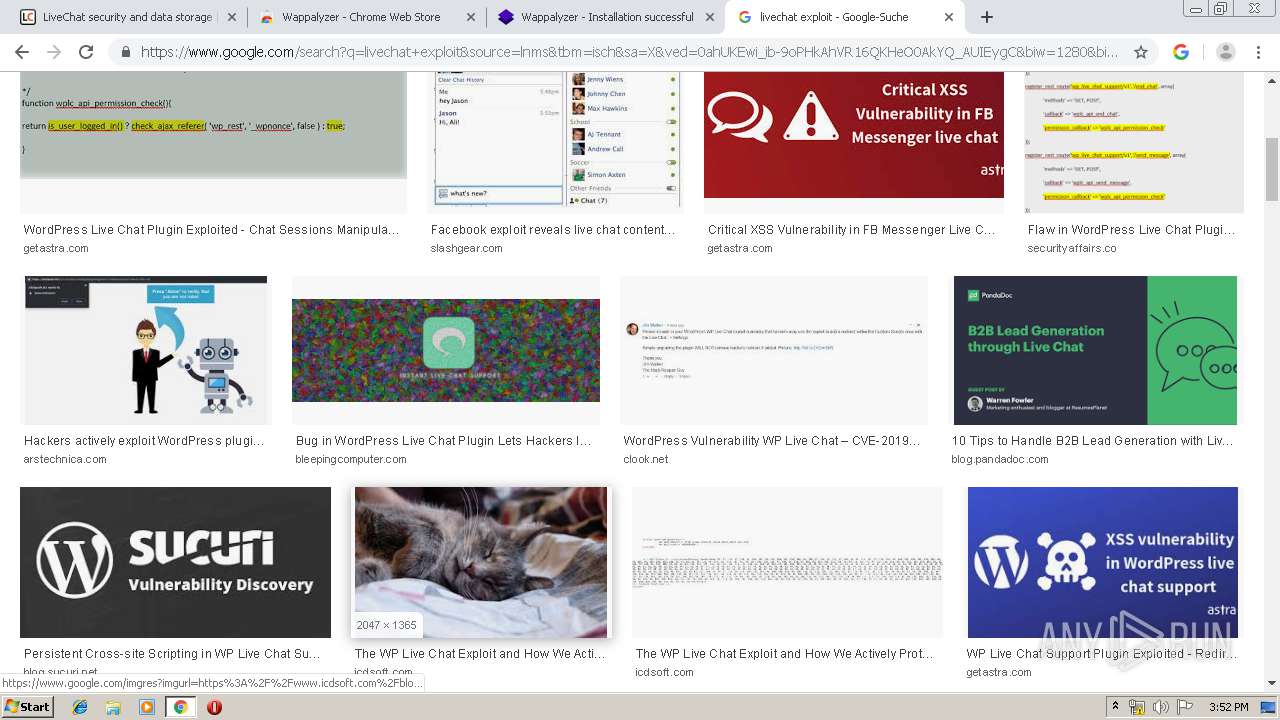Open the red Opera taskbar icon

214,706
